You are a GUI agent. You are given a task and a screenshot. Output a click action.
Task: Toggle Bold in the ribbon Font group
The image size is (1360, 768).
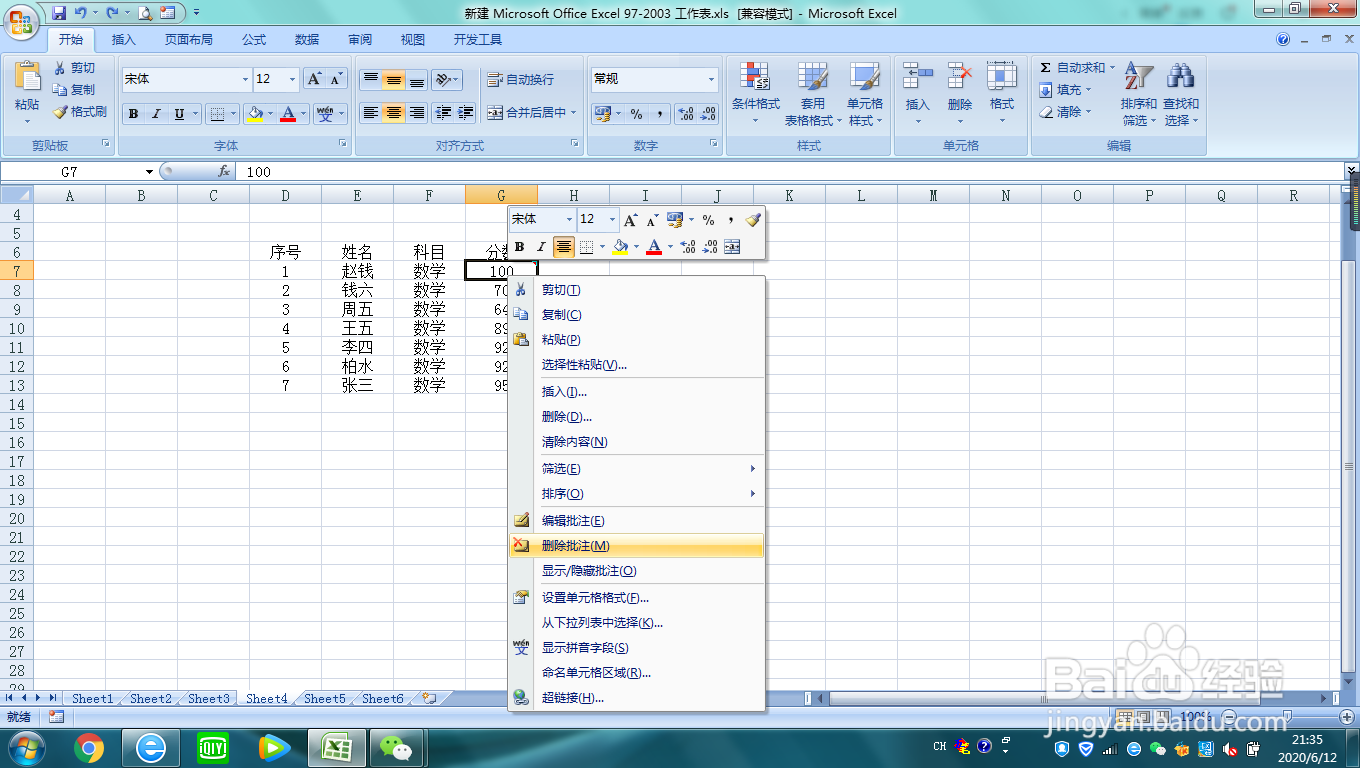[x=133, y=114]
